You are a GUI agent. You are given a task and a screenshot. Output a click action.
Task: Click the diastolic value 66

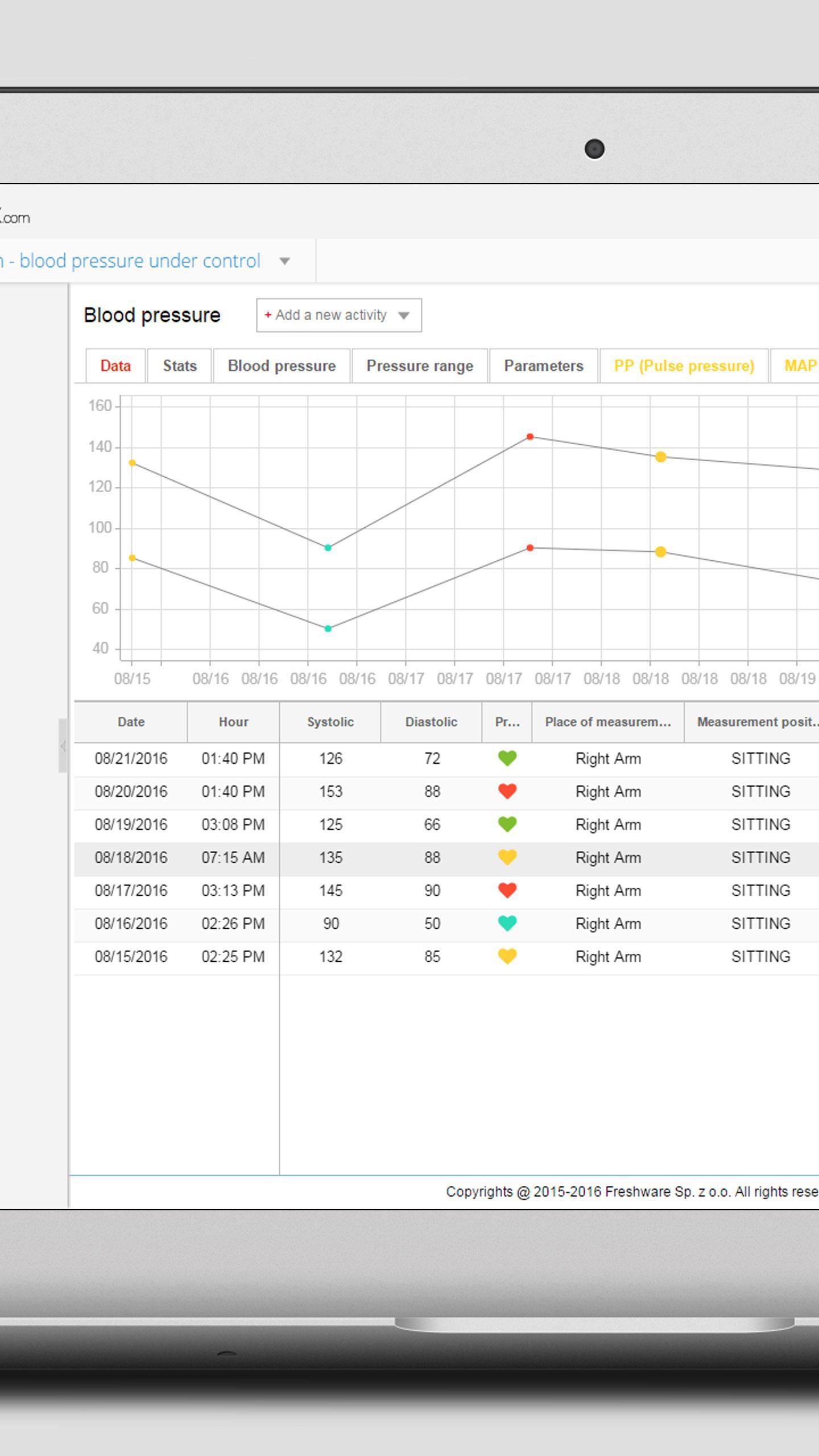432,825
